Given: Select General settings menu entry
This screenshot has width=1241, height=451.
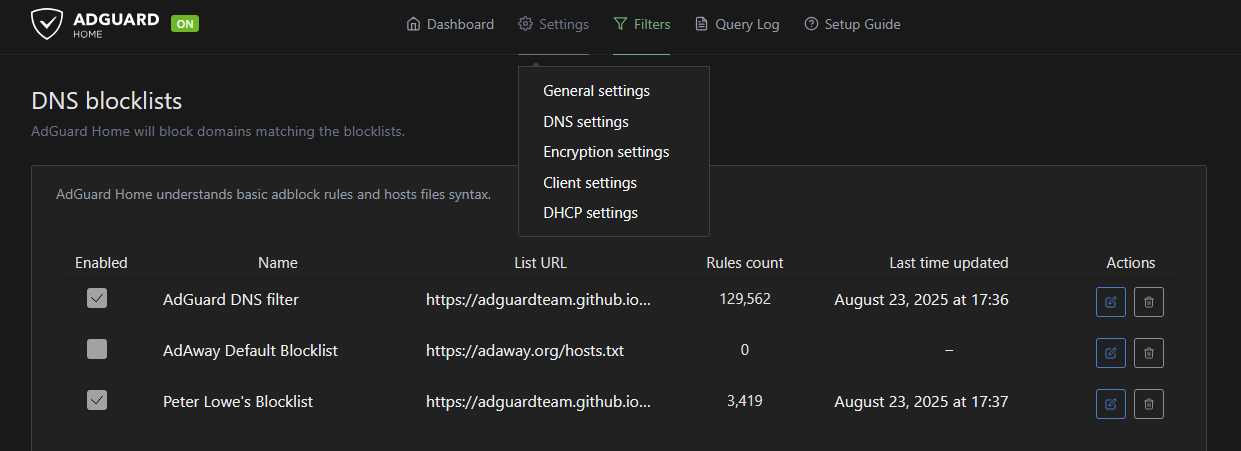Looking at the screenshot, I should (x=596, y=91).
